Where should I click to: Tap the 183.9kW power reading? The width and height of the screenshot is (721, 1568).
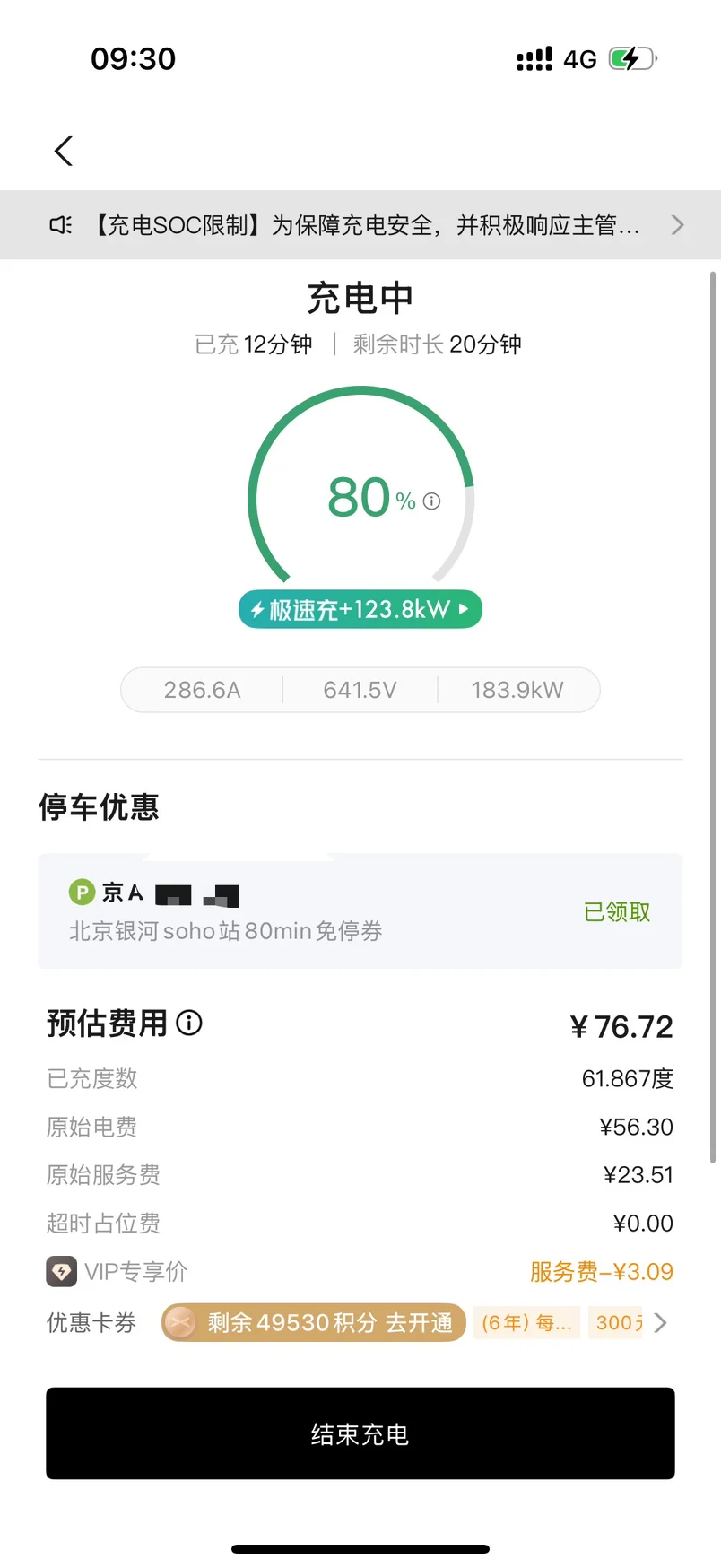click(x=517, y=690)
